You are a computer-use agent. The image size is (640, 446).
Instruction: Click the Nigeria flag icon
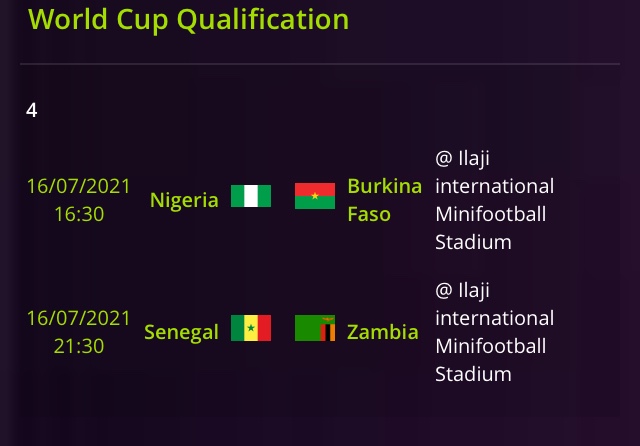tap(251, 196)
